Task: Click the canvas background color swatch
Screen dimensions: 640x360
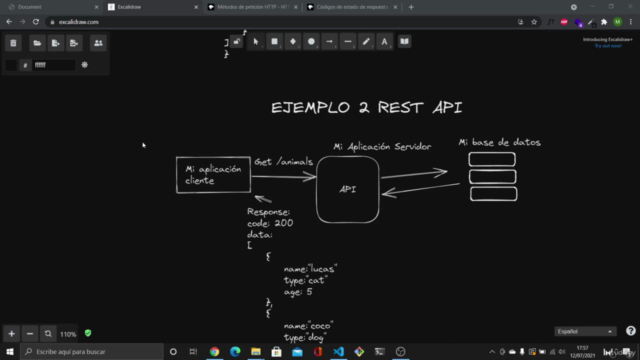Action: click(11, 65)
